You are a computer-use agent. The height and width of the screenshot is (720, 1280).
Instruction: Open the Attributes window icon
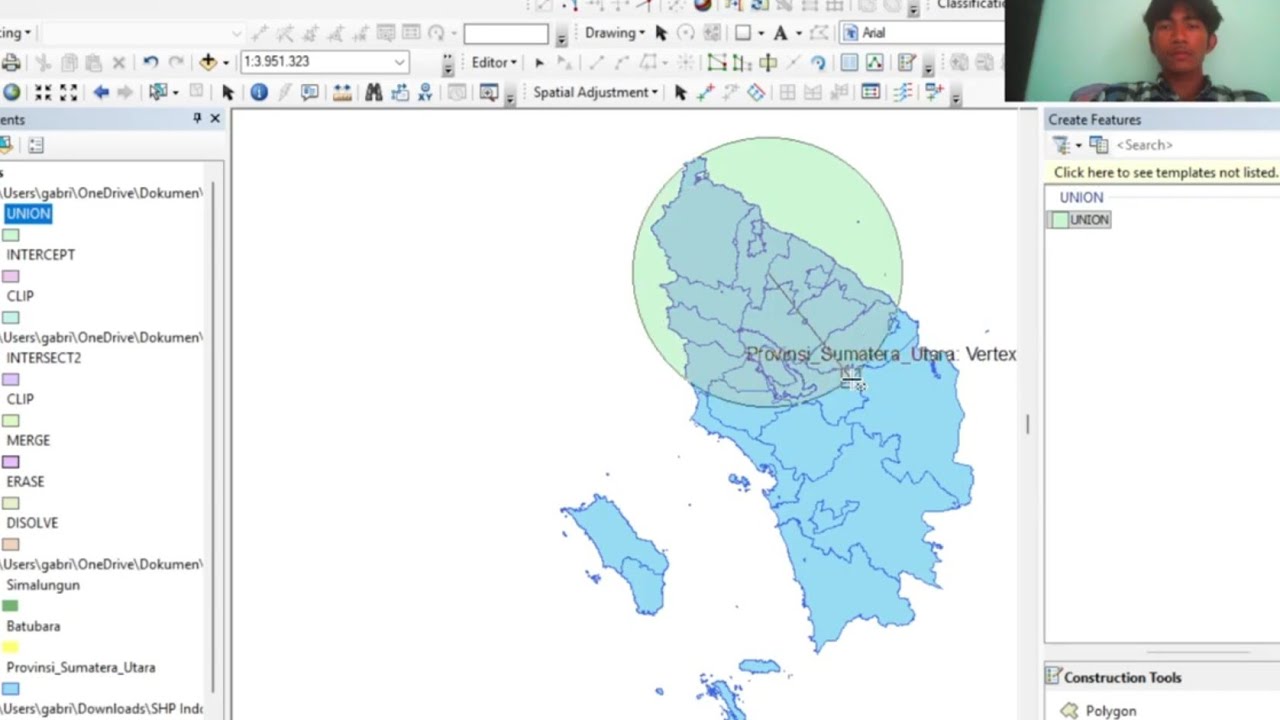[x=849, y=62]
